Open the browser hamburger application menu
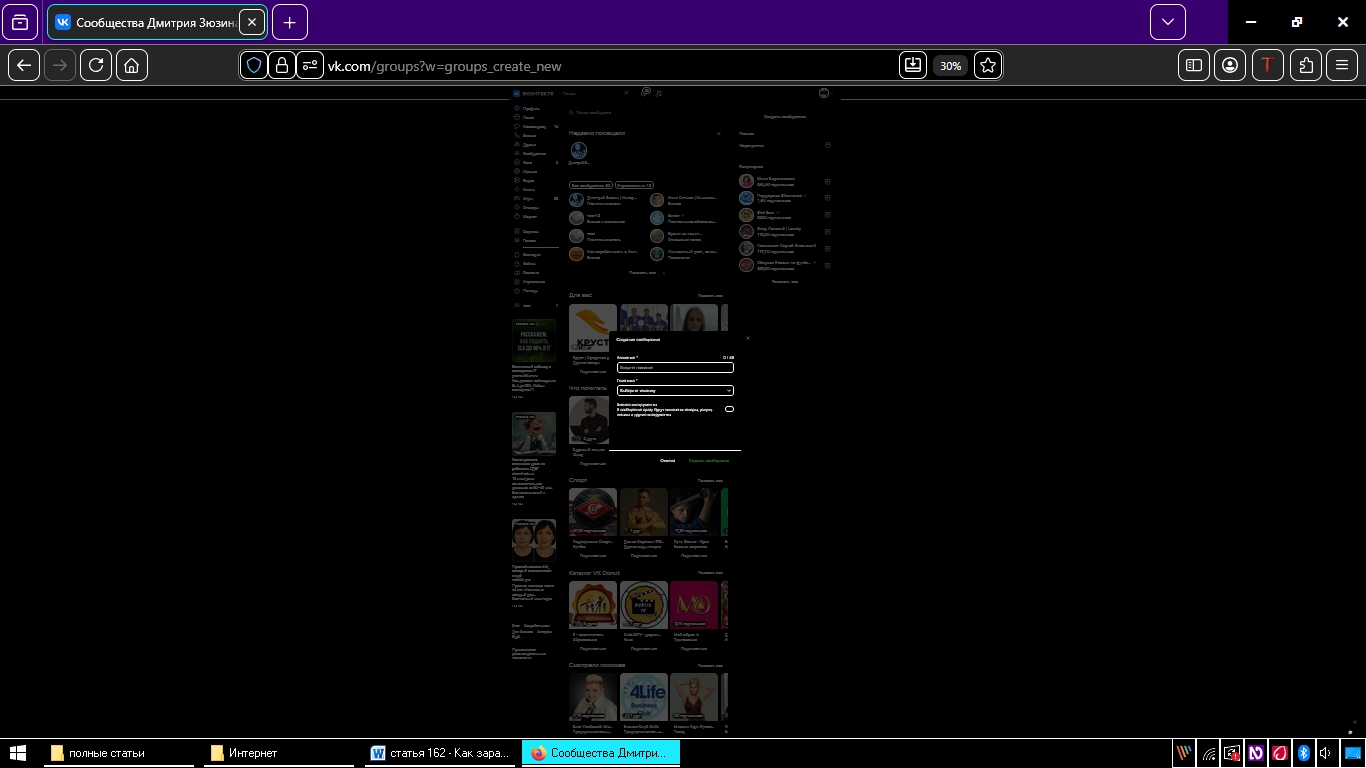Image resolution: width=1366 pixels, height=768 pixels. pos(1342,65)
